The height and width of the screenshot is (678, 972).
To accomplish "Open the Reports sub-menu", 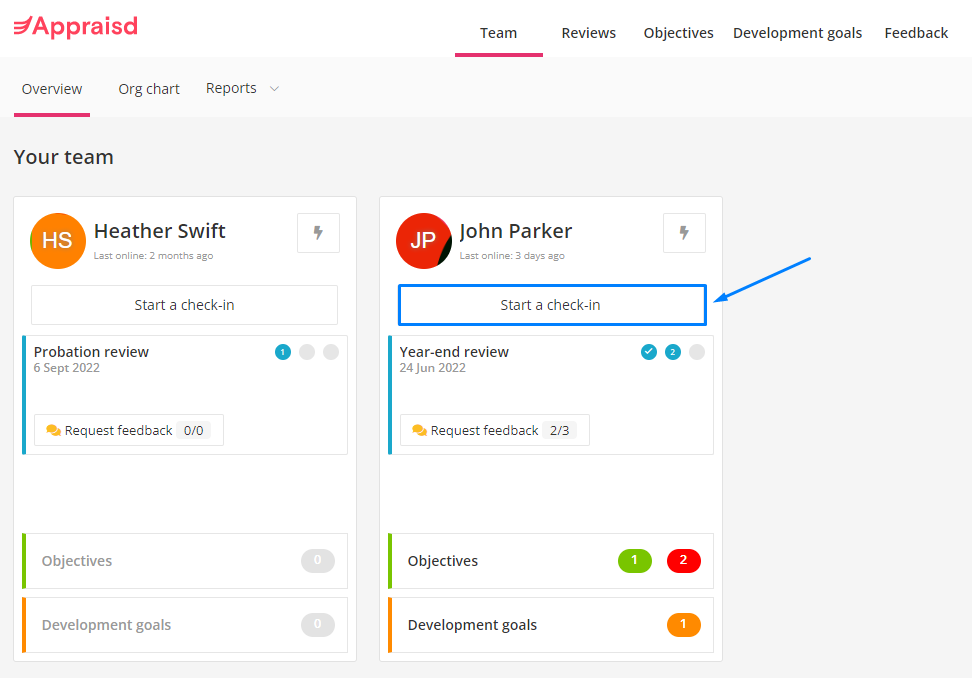I will point(242,89).
